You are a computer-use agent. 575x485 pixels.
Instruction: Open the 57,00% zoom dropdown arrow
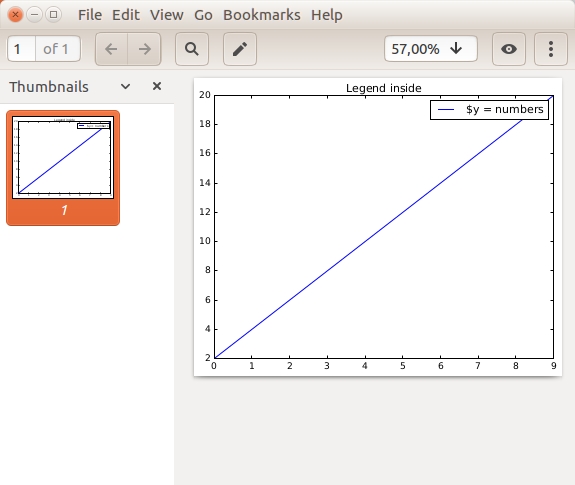pos(456,48)
